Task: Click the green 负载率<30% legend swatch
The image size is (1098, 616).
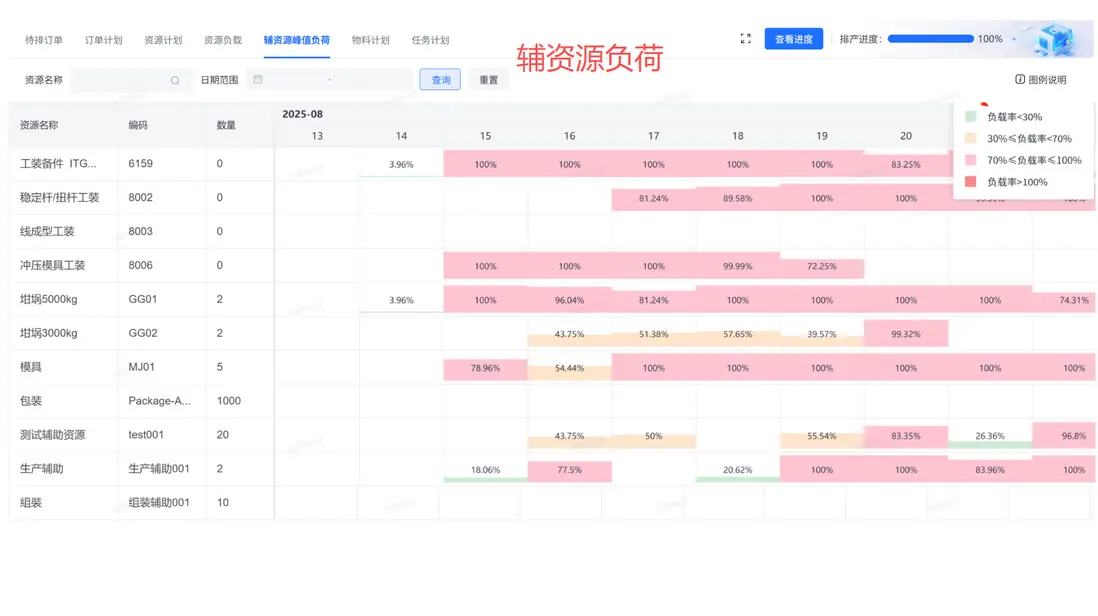Action: pos(971,117)
